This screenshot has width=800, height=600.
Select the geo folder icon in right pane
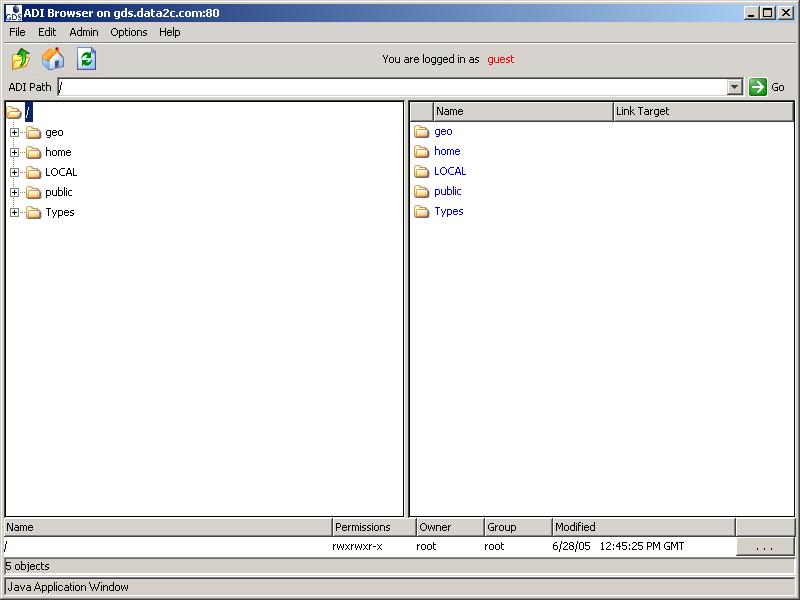pos(422,132)
